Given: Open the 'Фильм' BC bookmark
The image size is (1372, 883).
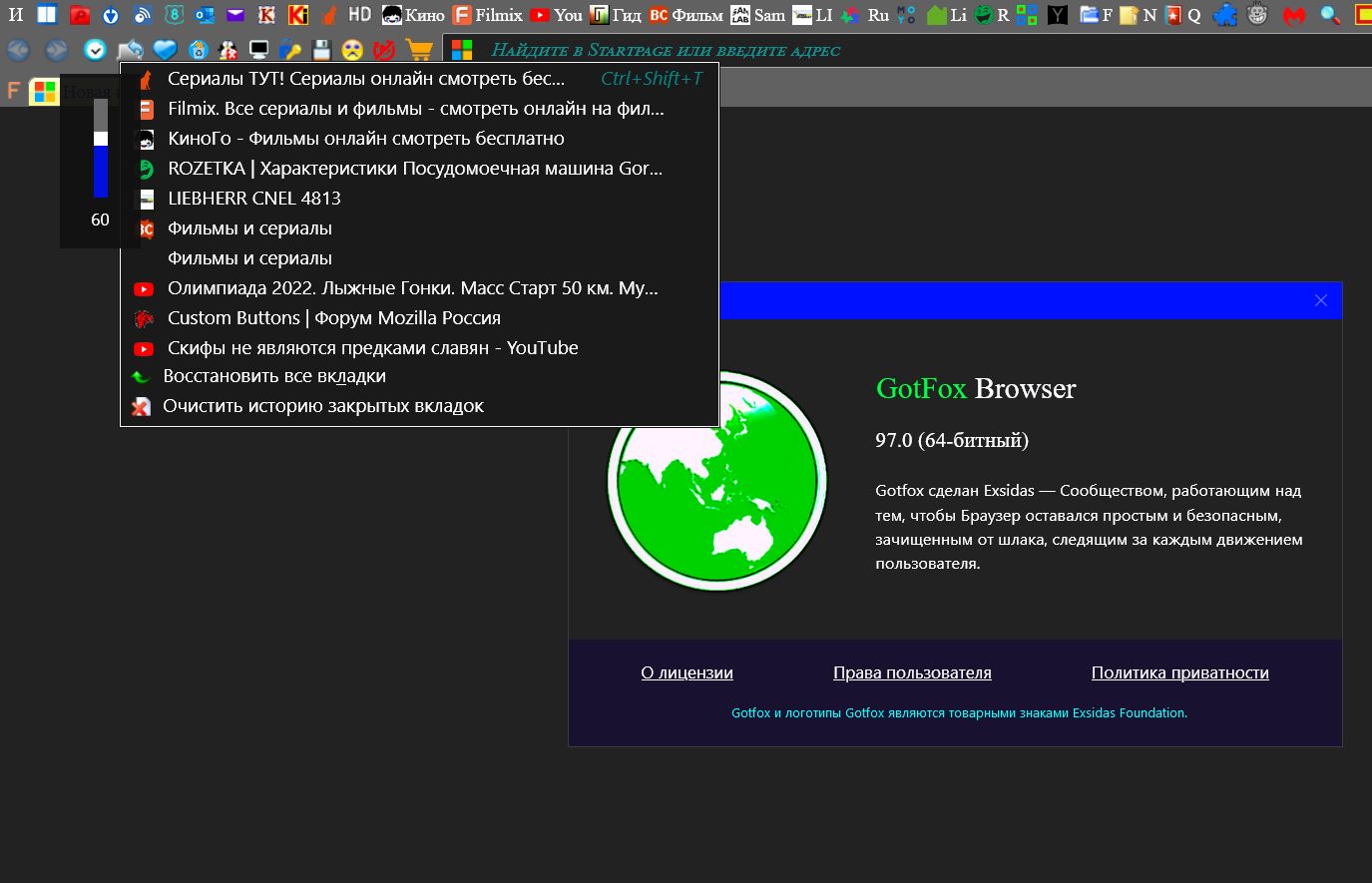Looking at the screenshot, I should (686, 15).
